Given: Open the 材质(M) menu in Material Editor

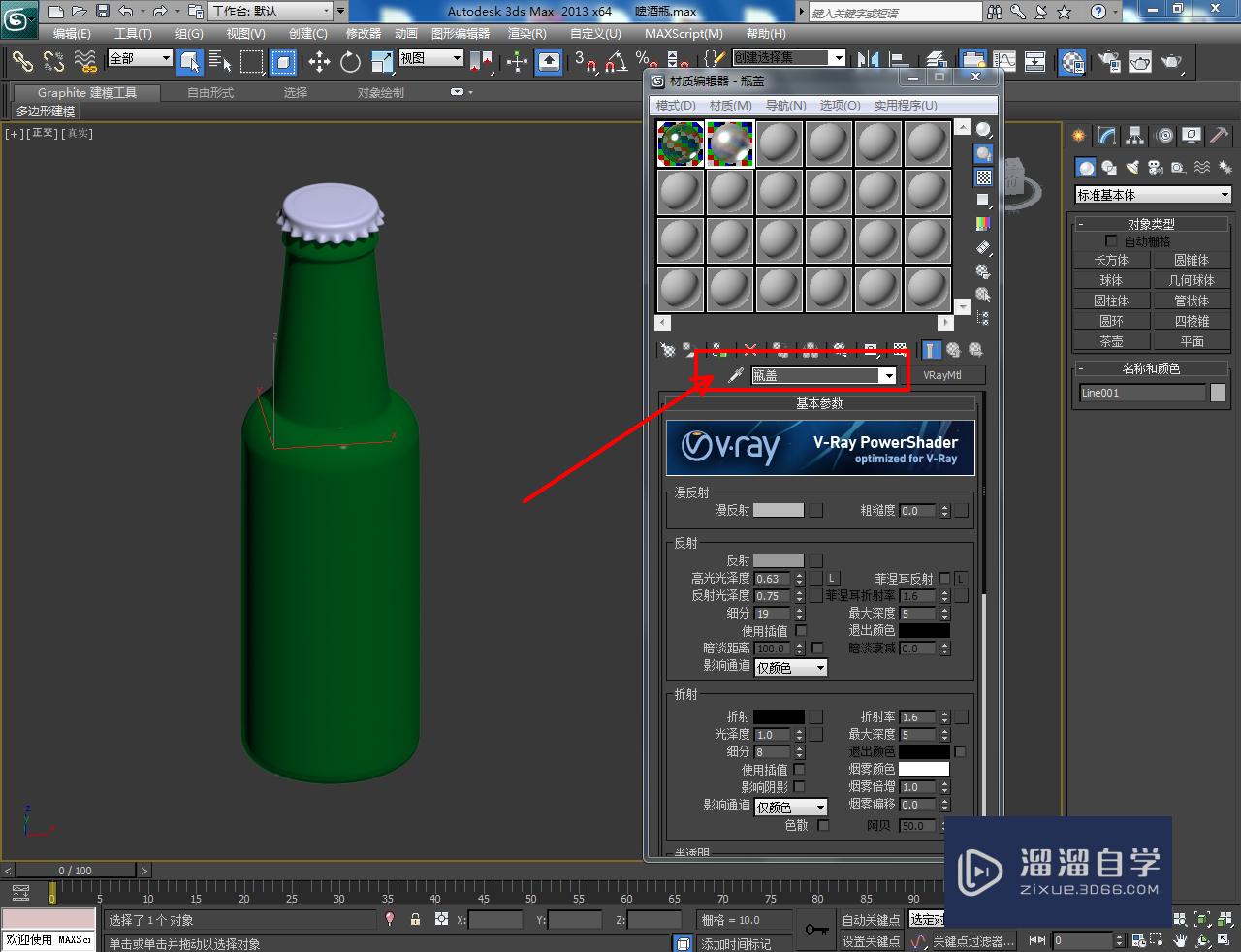Looking at the screenshot, I should click(x=732, y=105).
